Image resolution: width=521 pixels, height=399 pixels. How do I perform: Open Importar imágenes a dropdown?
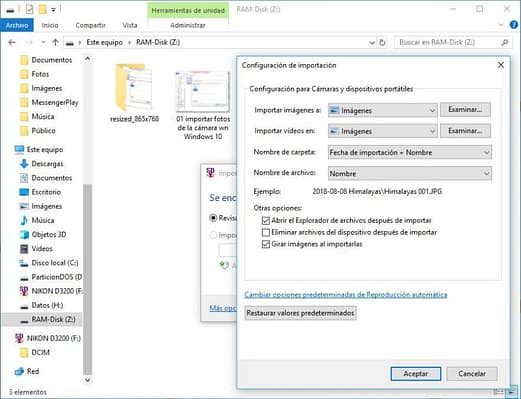coord(382,110)
